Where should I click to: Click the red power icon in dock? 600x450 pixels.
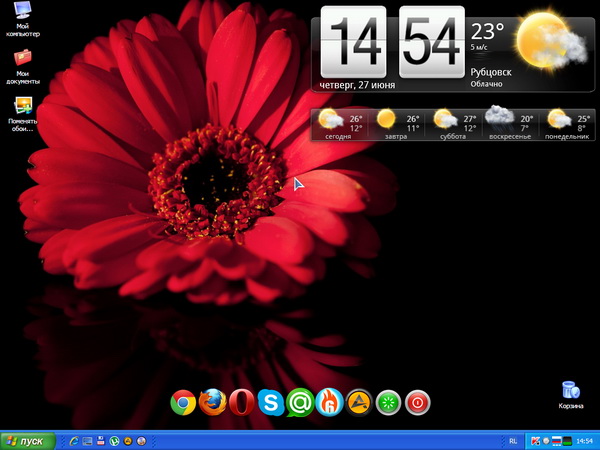pyautogui.click(x=418, y=403)
